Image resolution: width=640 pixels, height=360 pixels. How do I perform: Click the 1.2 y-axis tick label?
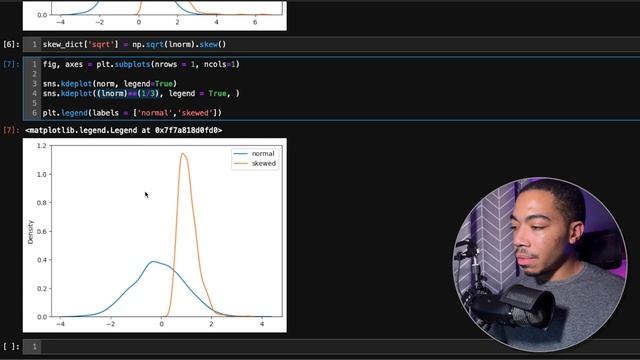coord(41,146)
